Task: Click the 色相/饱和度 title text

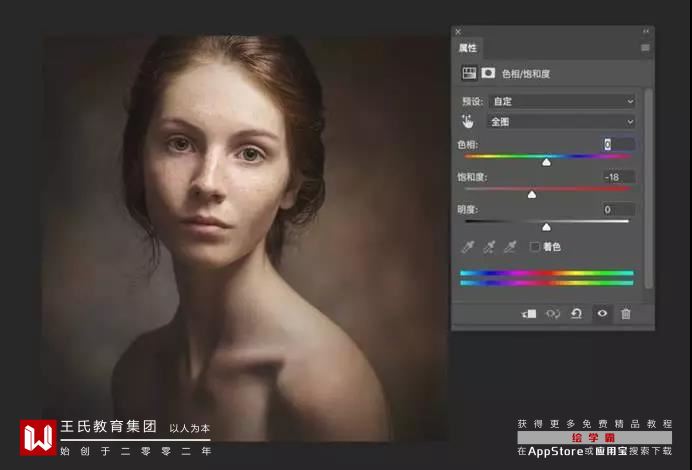Action: pos(526,74)
